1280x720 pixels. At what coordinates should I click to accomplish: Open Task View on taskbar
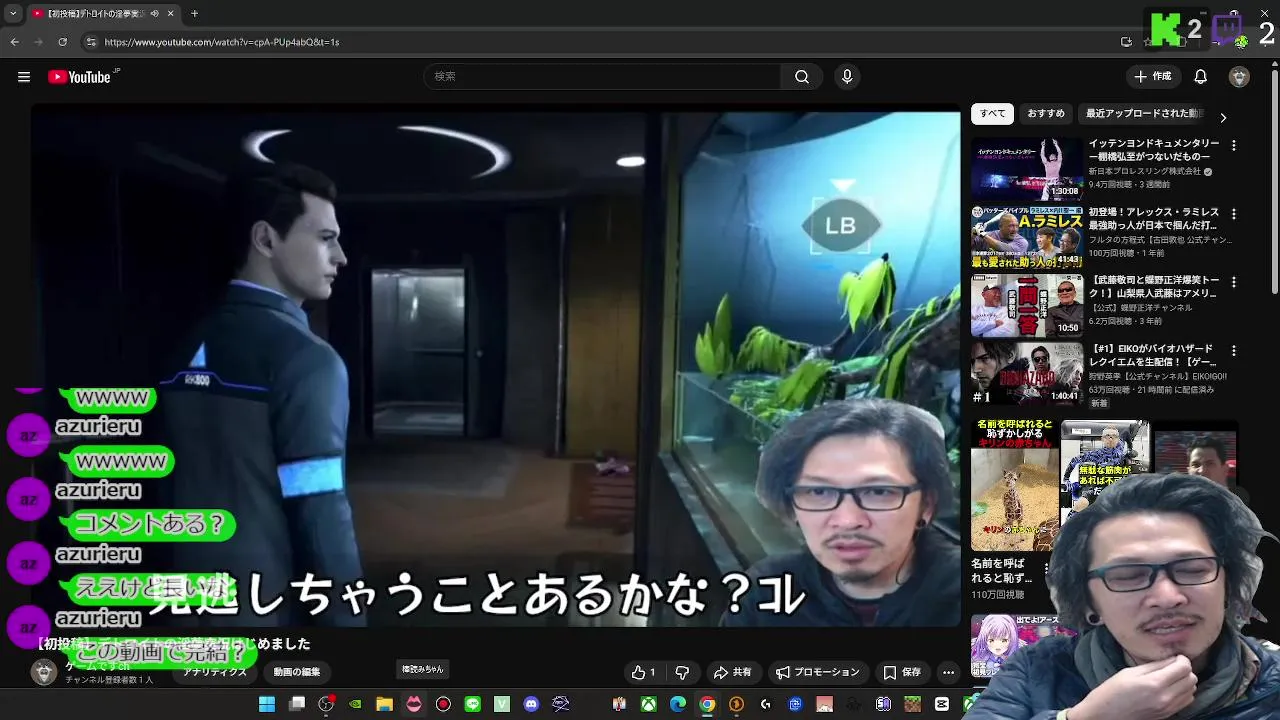pyautogui.click(x=297, y=704)
